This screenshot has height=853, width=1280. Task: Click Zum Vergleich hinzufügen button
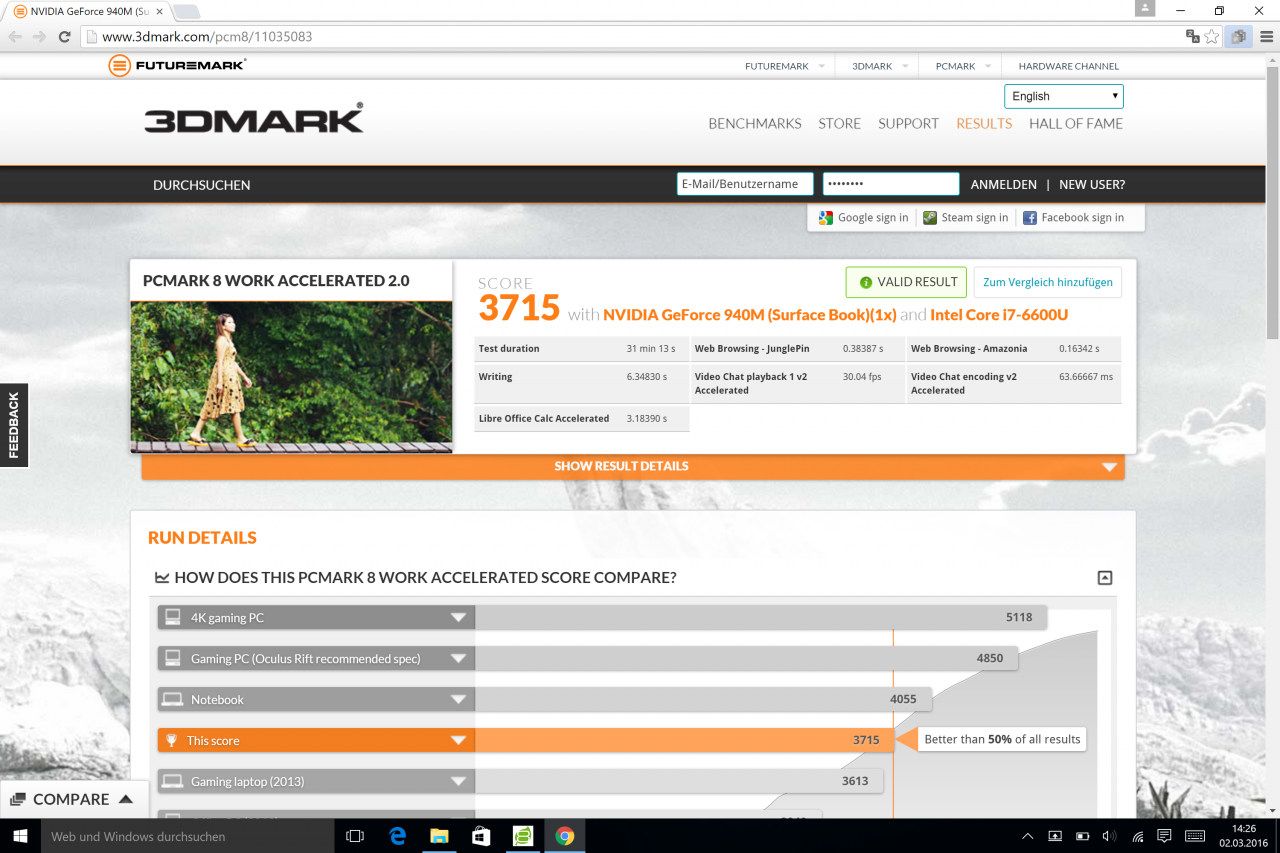1048,282
